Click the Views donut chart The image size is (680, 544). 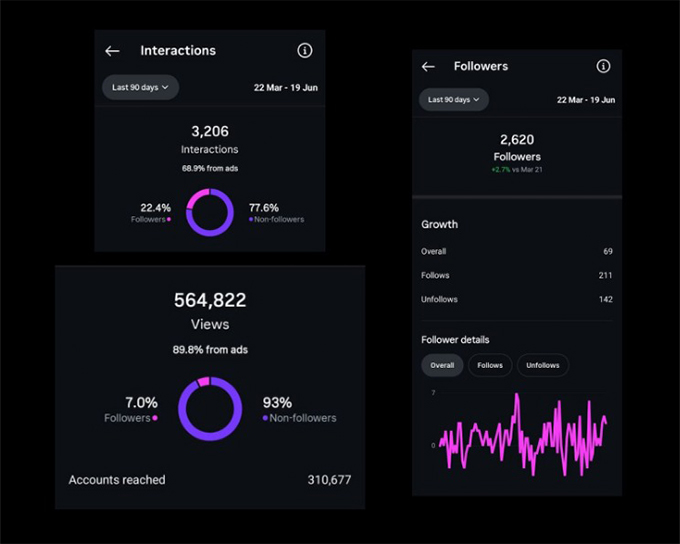click(210, 409)
